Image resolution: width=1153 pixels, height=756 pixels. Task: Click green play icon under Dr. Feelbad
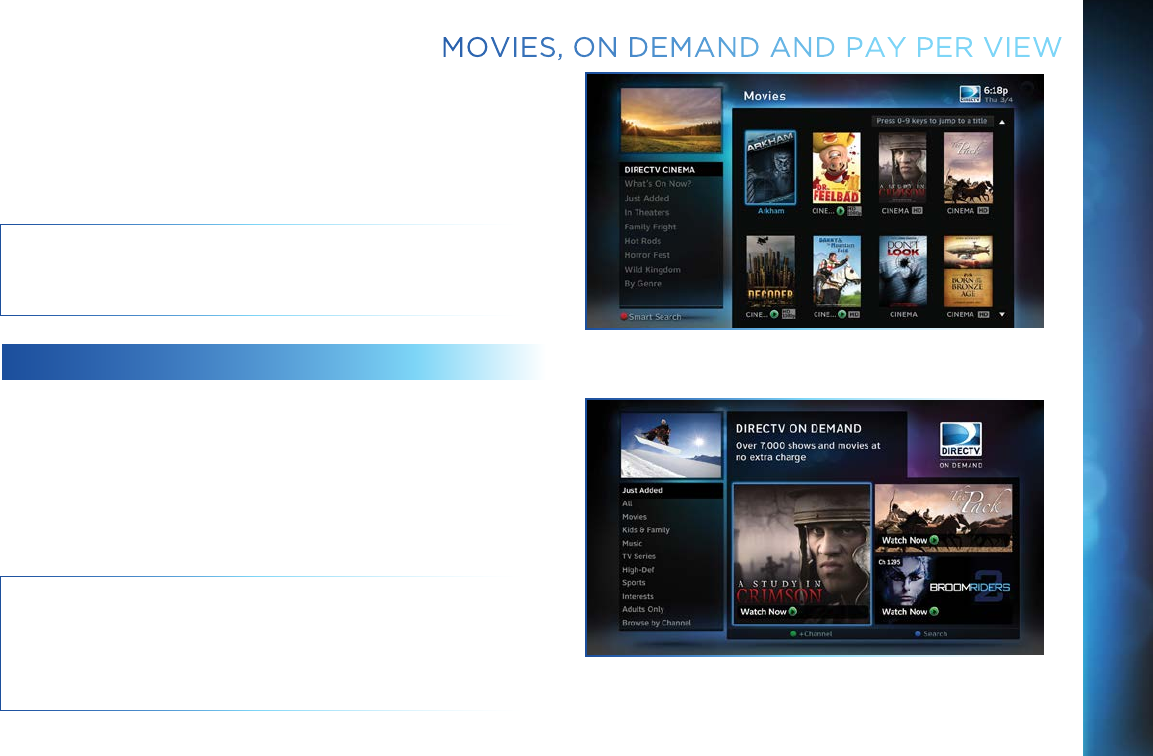coord(840,211)
